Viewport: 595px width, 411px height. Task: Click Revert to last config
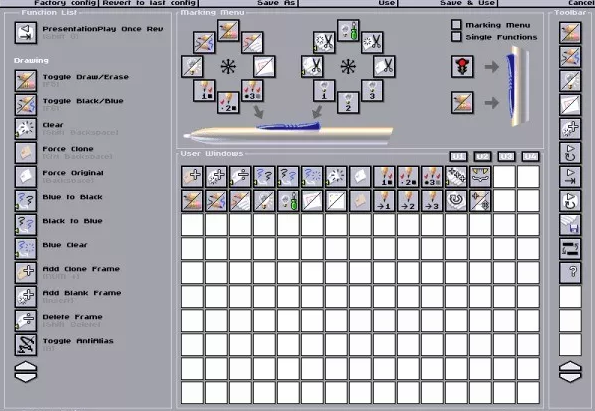point(149,3)
